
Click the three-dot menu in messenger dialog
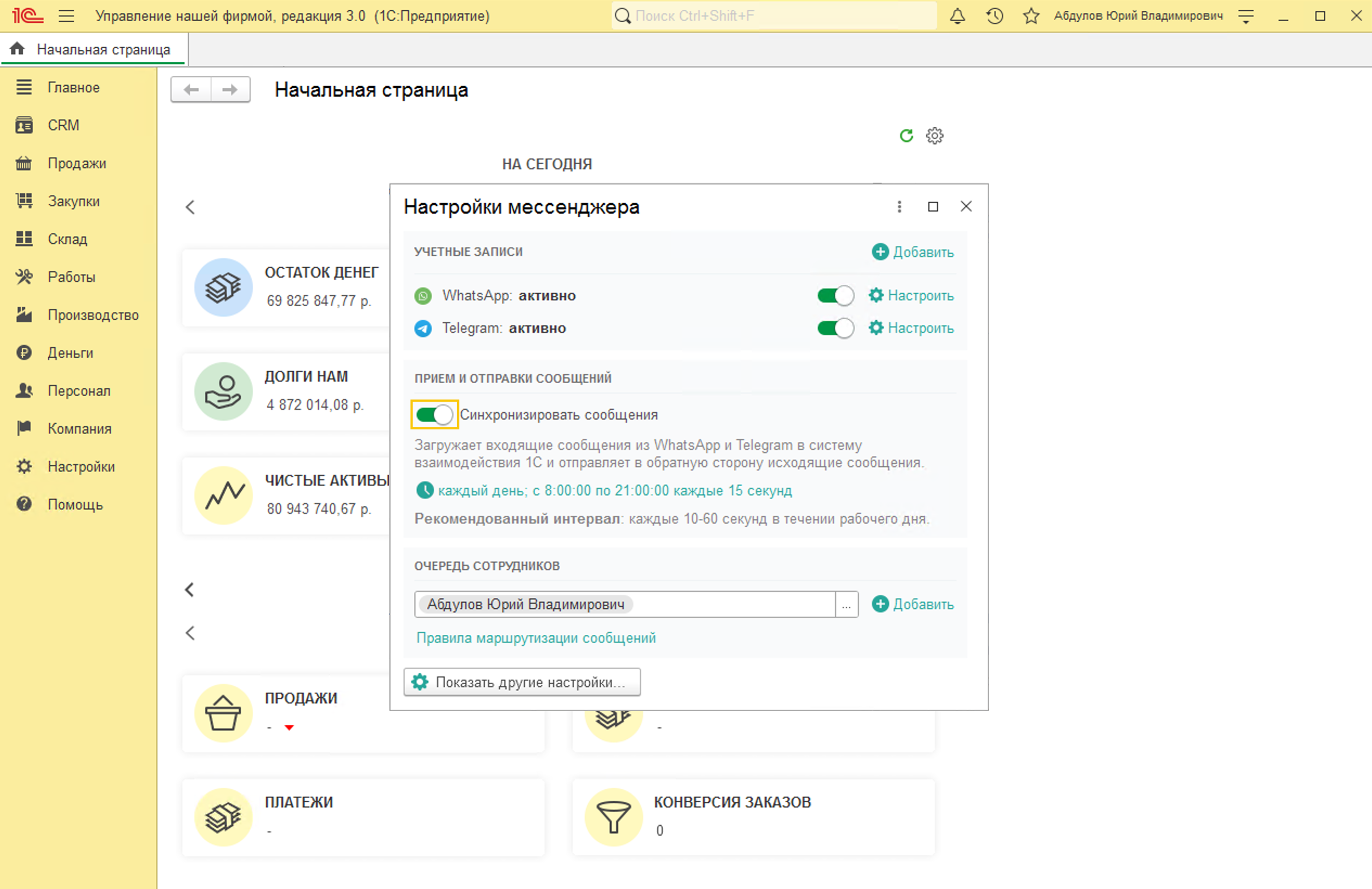[899, 207]
